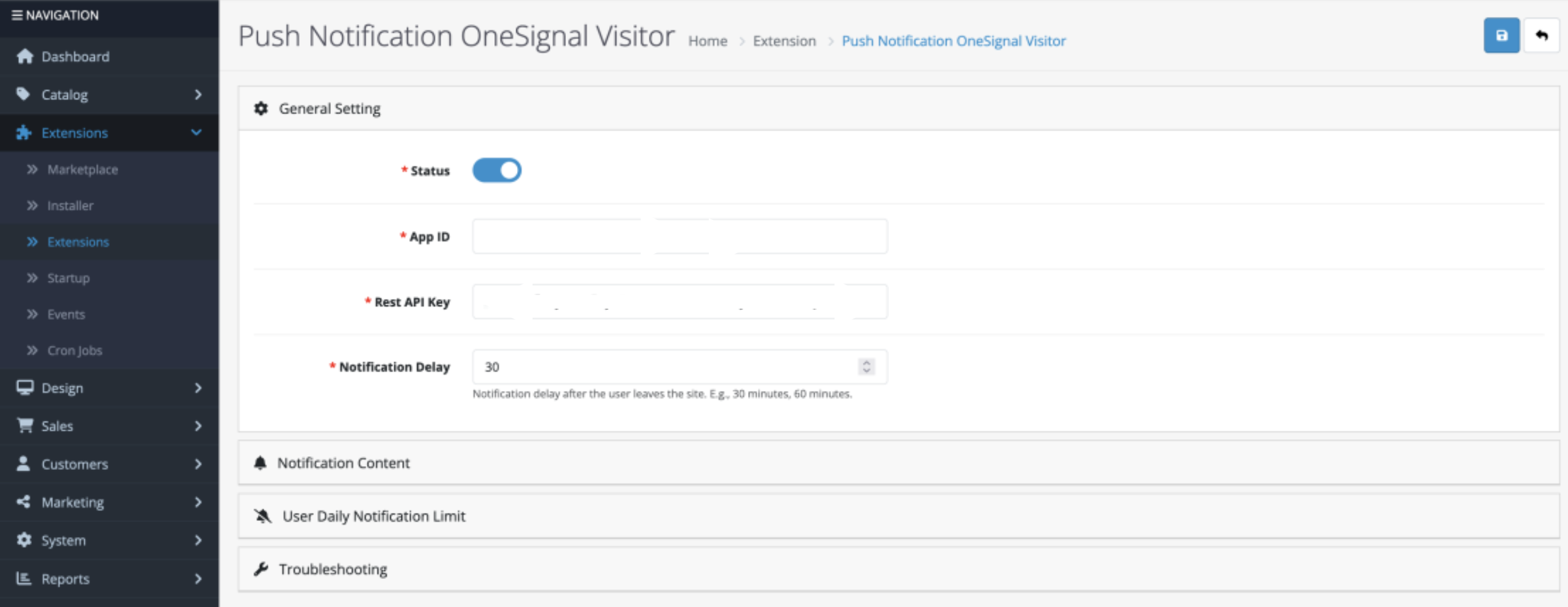Screen dimensions: 1568x607
Task: Expand the Catalog menu chevron
Action: click(x=198, y=95)
